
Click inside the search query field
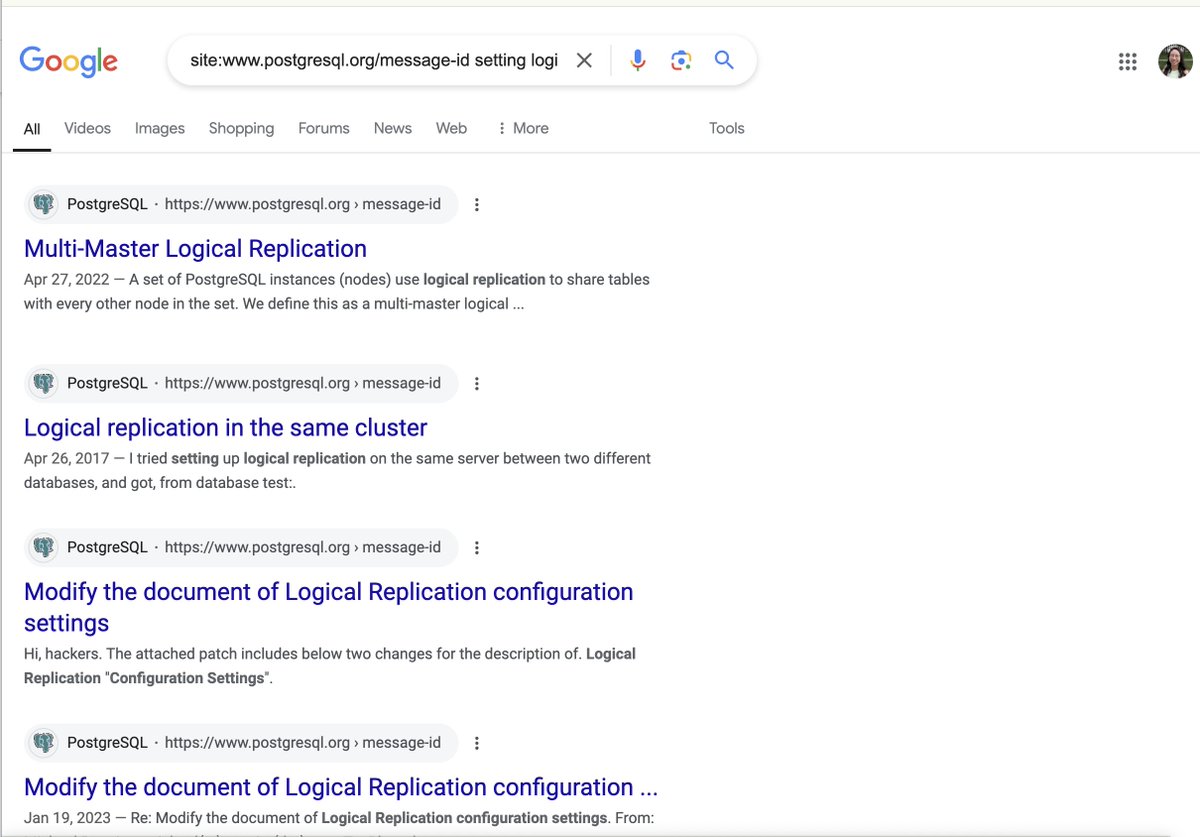coord(374,61)
